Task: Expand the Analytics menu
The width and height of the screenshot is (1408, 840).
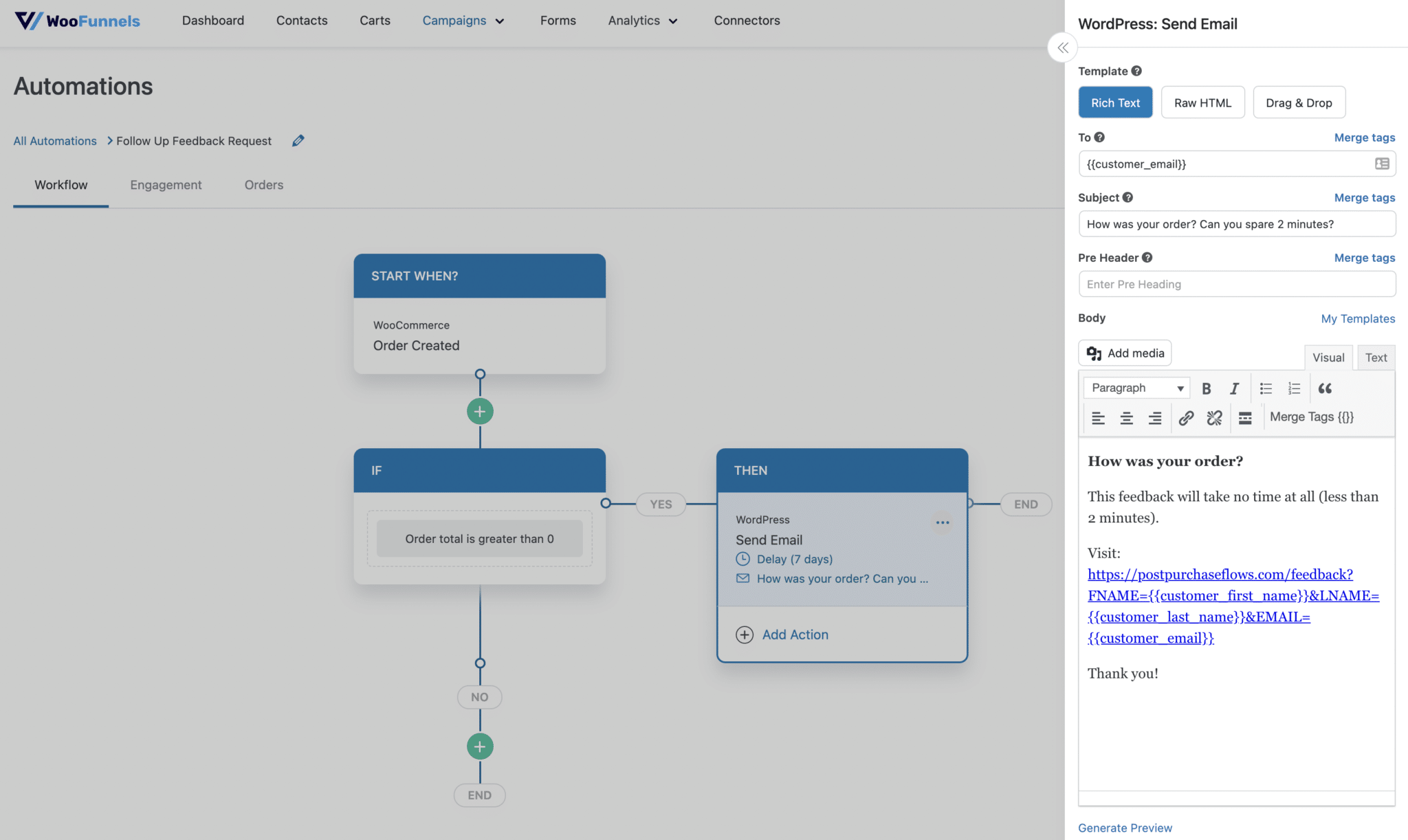Action: pos(643,21)
